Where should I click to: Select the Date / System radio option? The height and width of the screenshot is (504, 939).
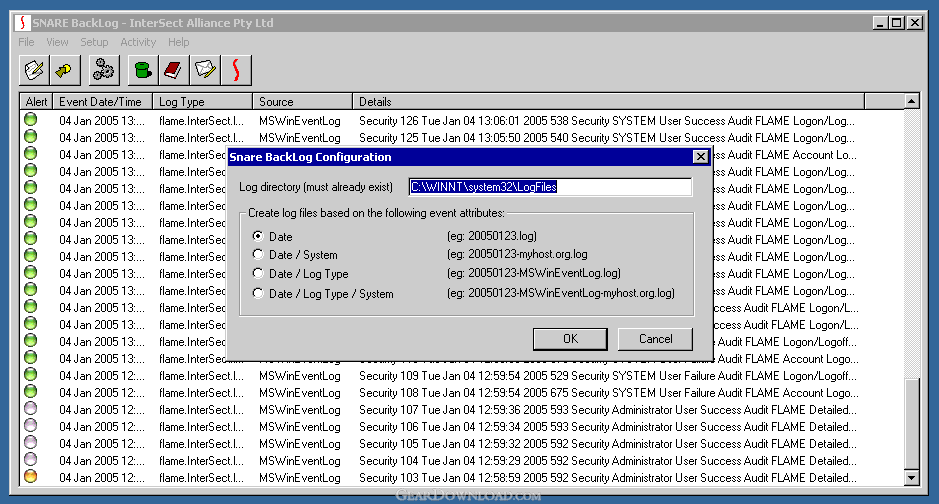(x=258, y=255)
